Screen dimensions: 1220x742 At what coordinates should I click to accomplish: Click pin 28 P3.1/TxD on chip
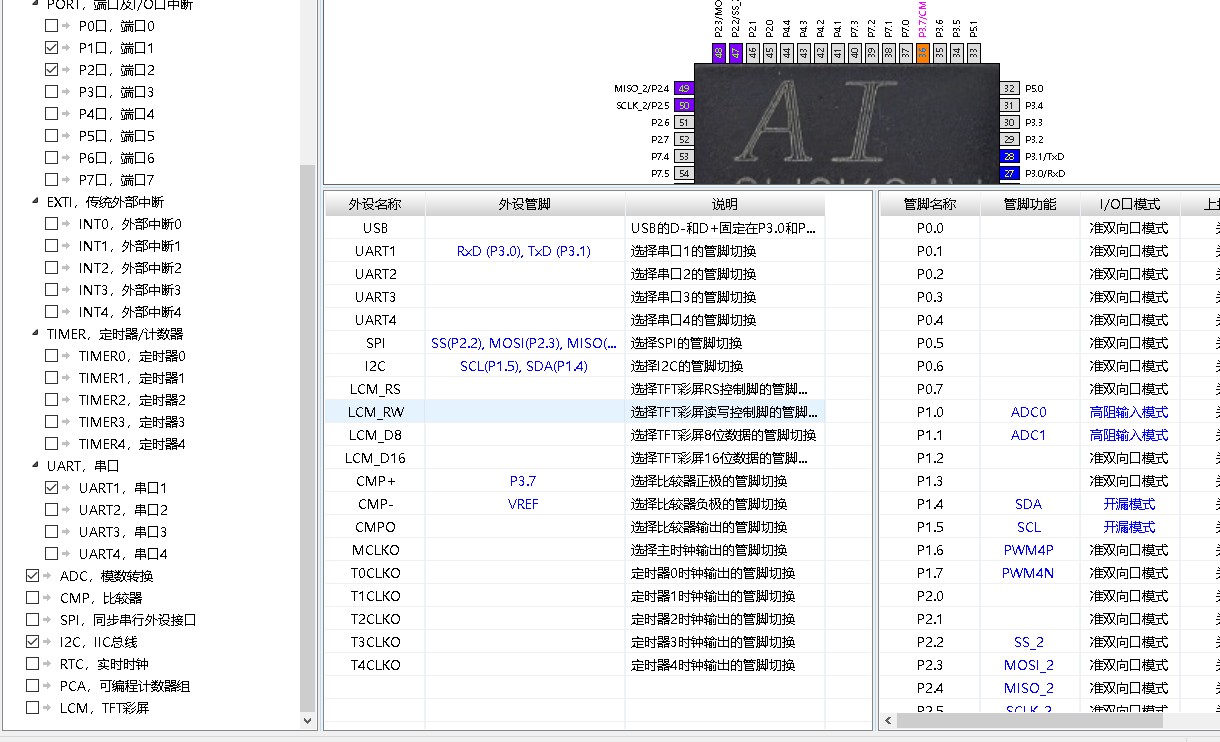1010,156
